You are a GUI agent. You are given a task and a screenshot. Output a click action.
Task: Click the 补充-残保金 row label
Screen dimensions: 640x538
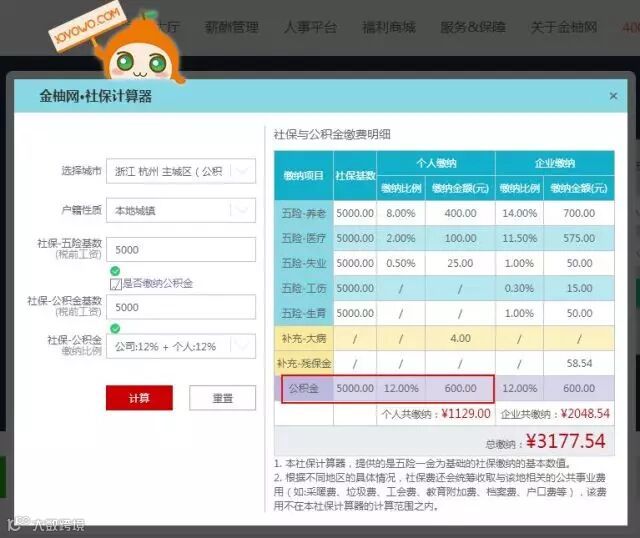[304, 363]
